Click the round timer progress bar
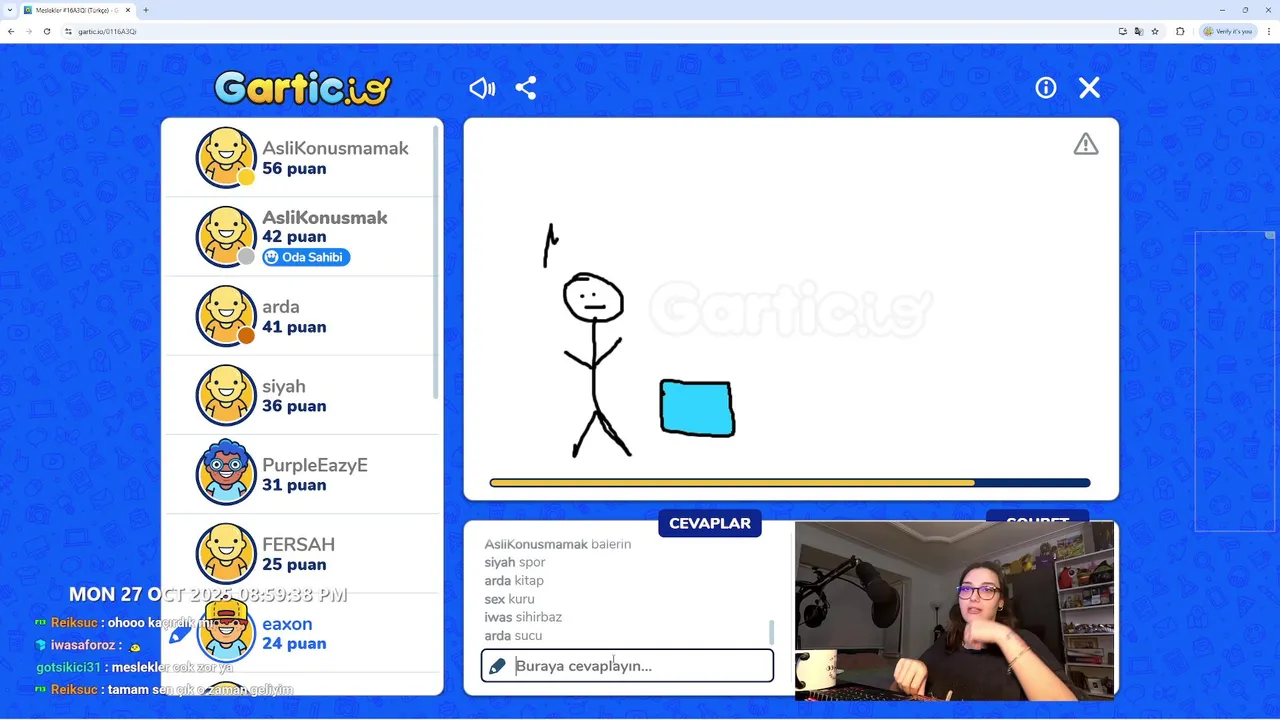The image size is (1280, 720). pyautogui.click(x=790, y=483)
